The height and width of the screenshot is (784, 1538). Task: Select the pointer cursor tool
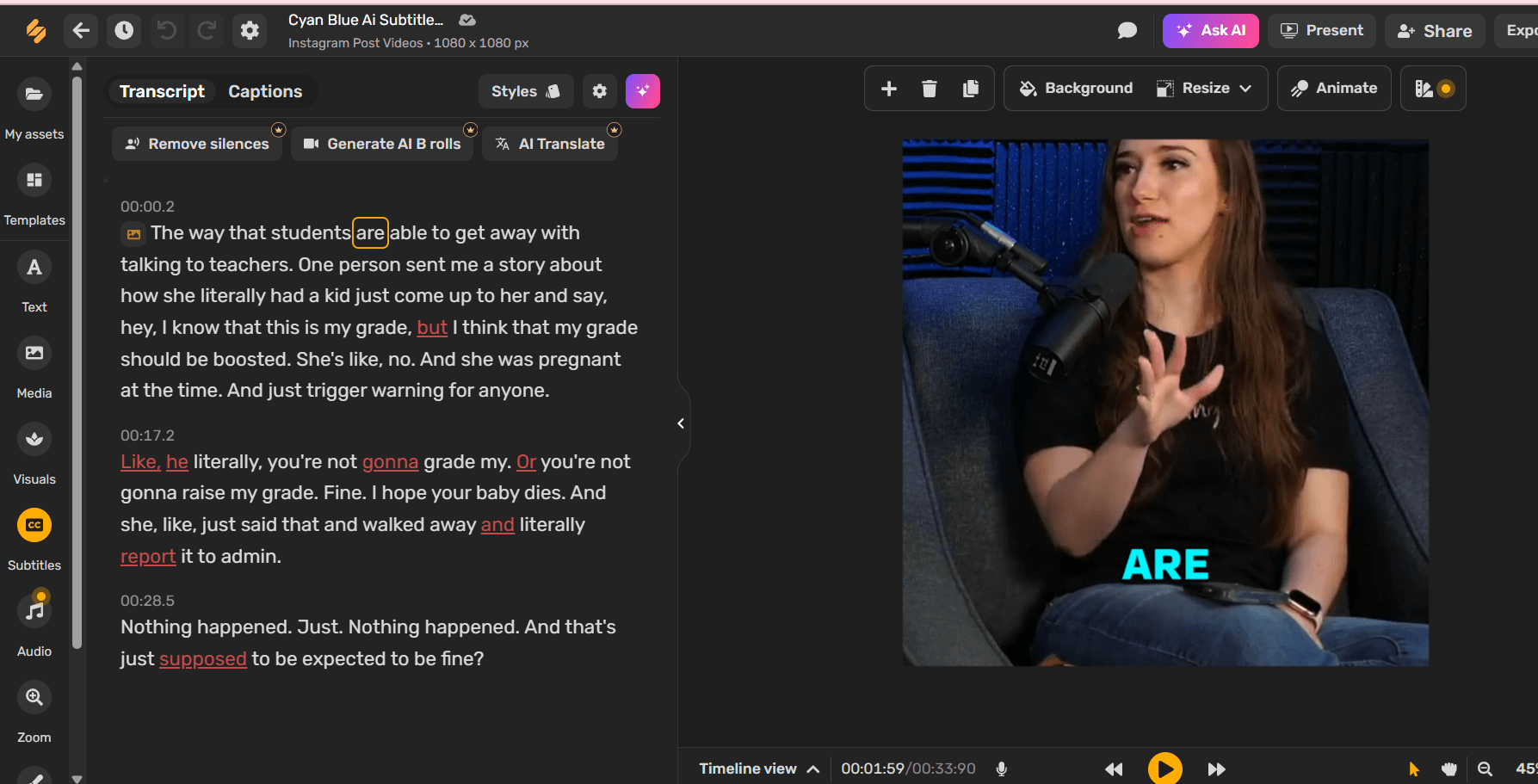[1414, 769]
